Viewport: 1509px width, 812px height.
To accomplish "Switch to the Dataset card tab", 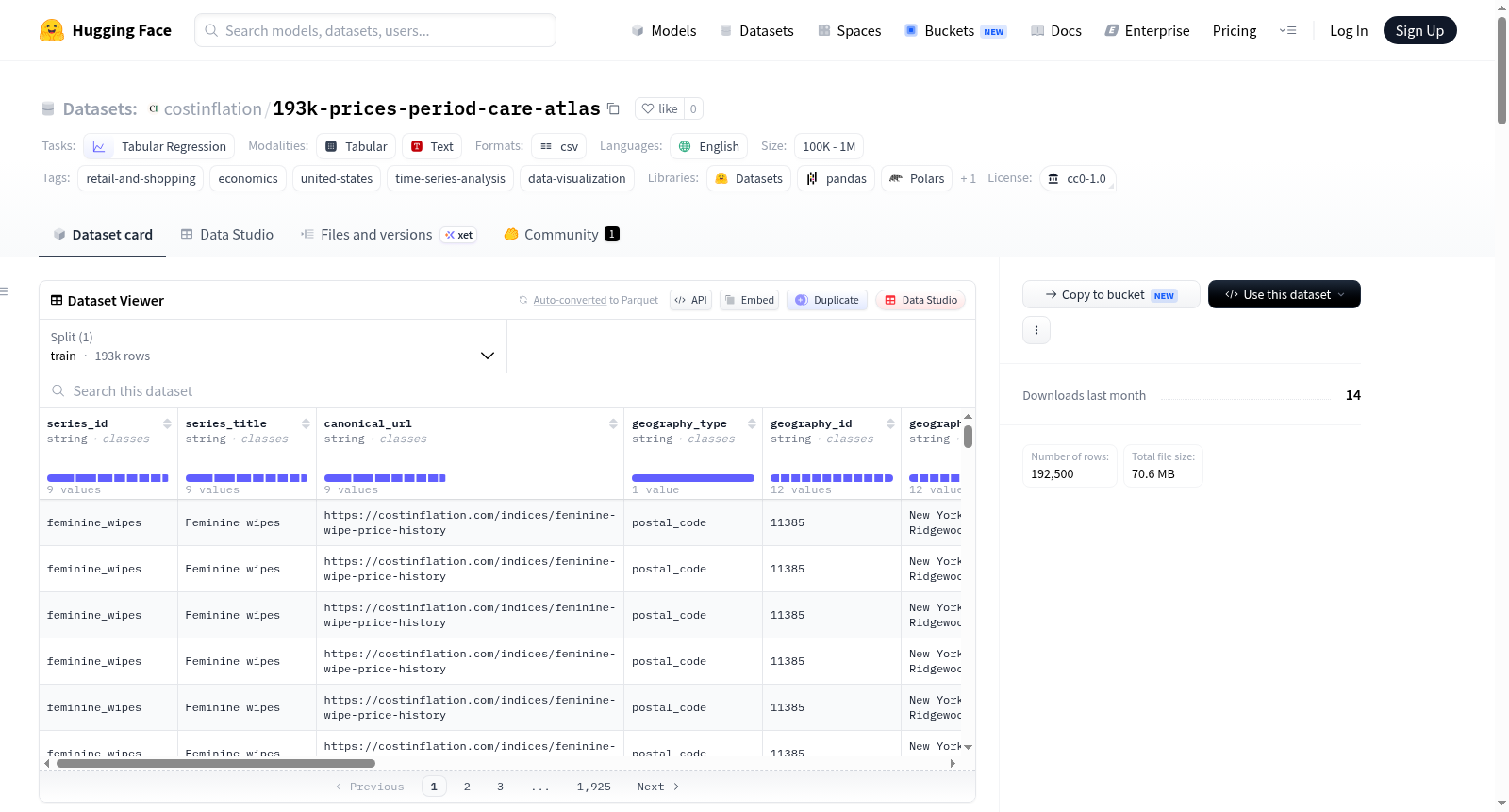I will click(103, 235).
